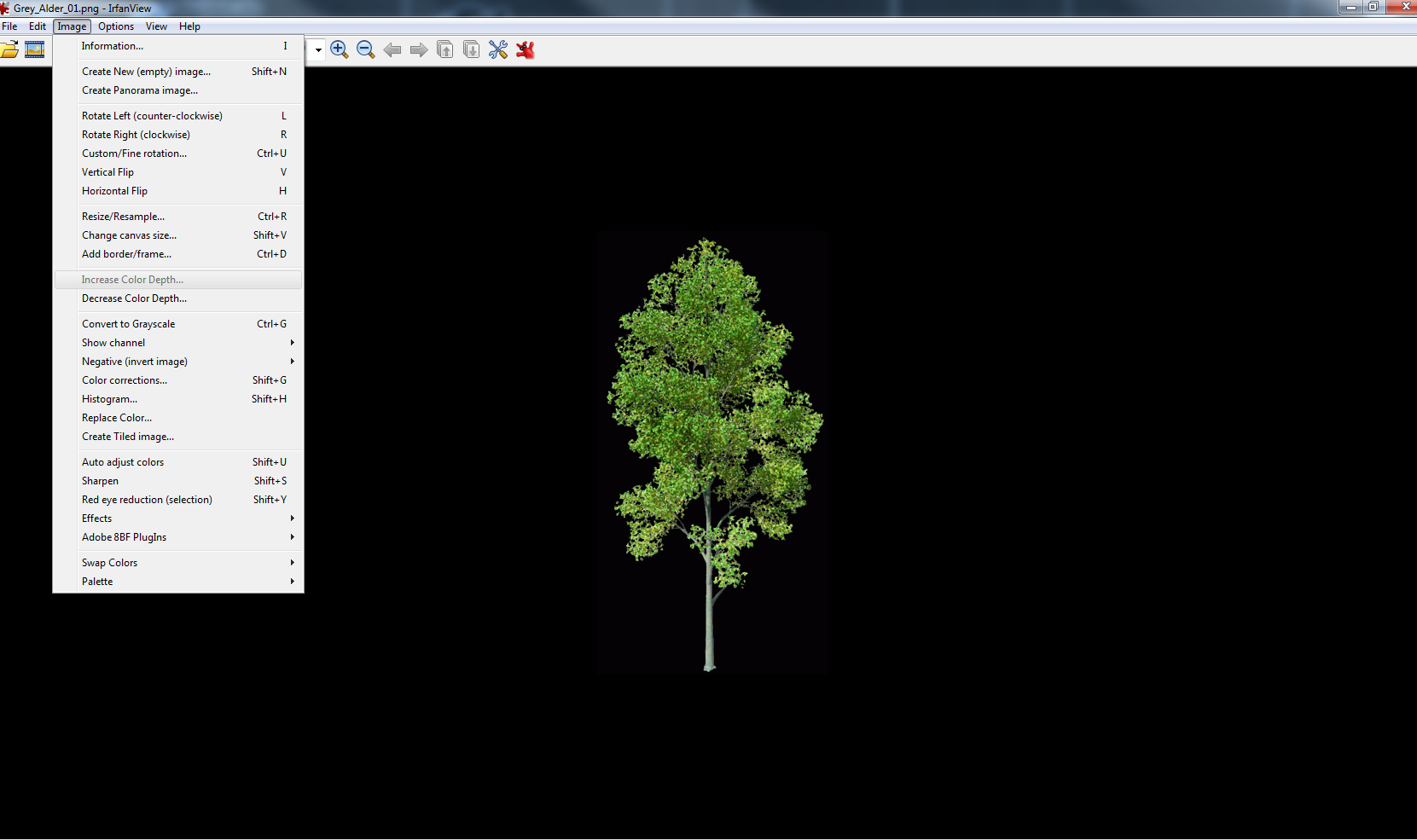This screenshot has width=1417, height=840.
Task: Minimize the IrfanView window
Action: click(x=1350, y=7)
